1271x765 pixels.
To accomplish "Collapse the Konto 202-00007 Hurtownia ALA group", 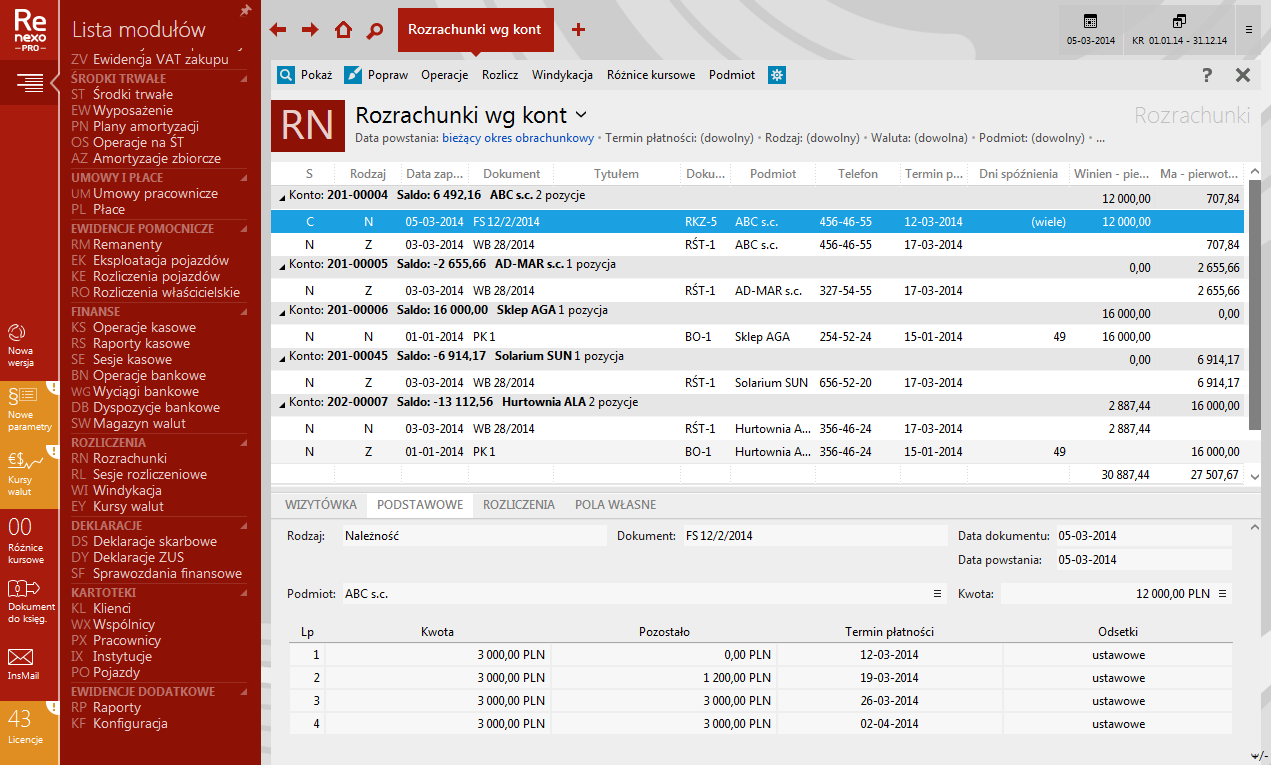I will pos(280,403).
